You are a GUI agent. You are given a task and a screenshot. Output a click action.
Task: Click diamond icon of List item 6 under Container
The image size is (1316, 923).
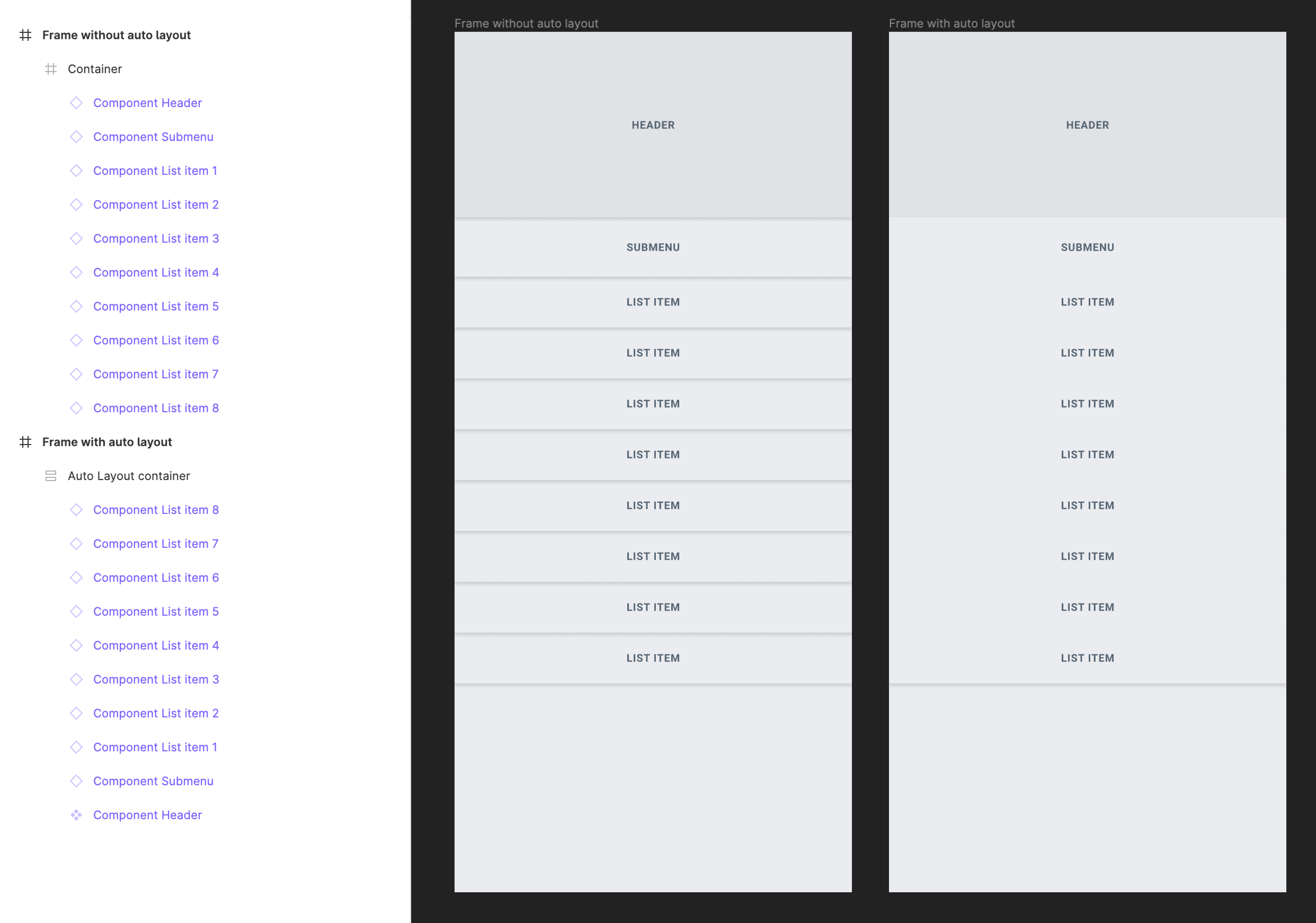pyautogui.click(x=76, y=340)
